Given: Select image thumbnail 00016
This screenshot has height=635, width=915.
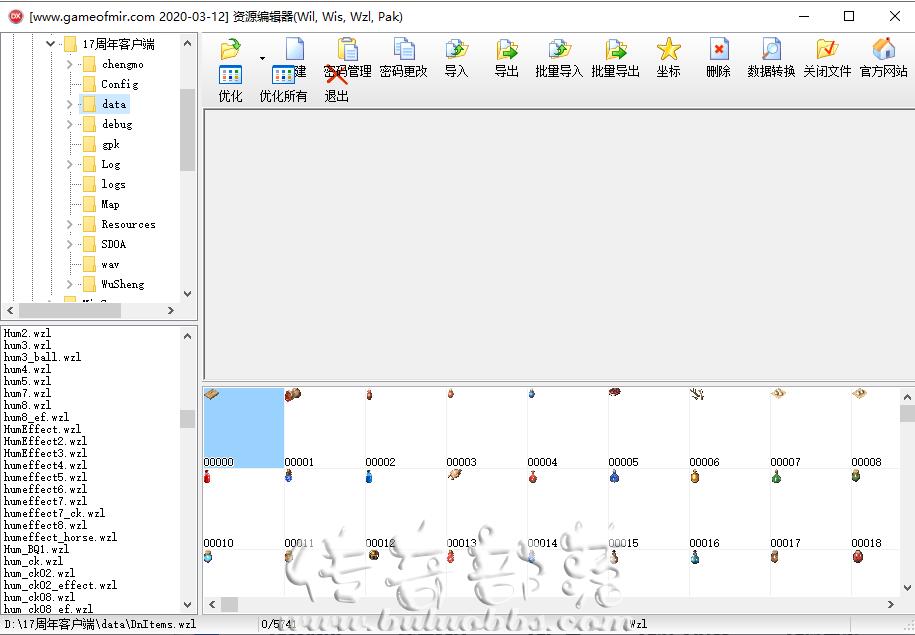Looking at the screenshot, I should [x=729, y=509].
